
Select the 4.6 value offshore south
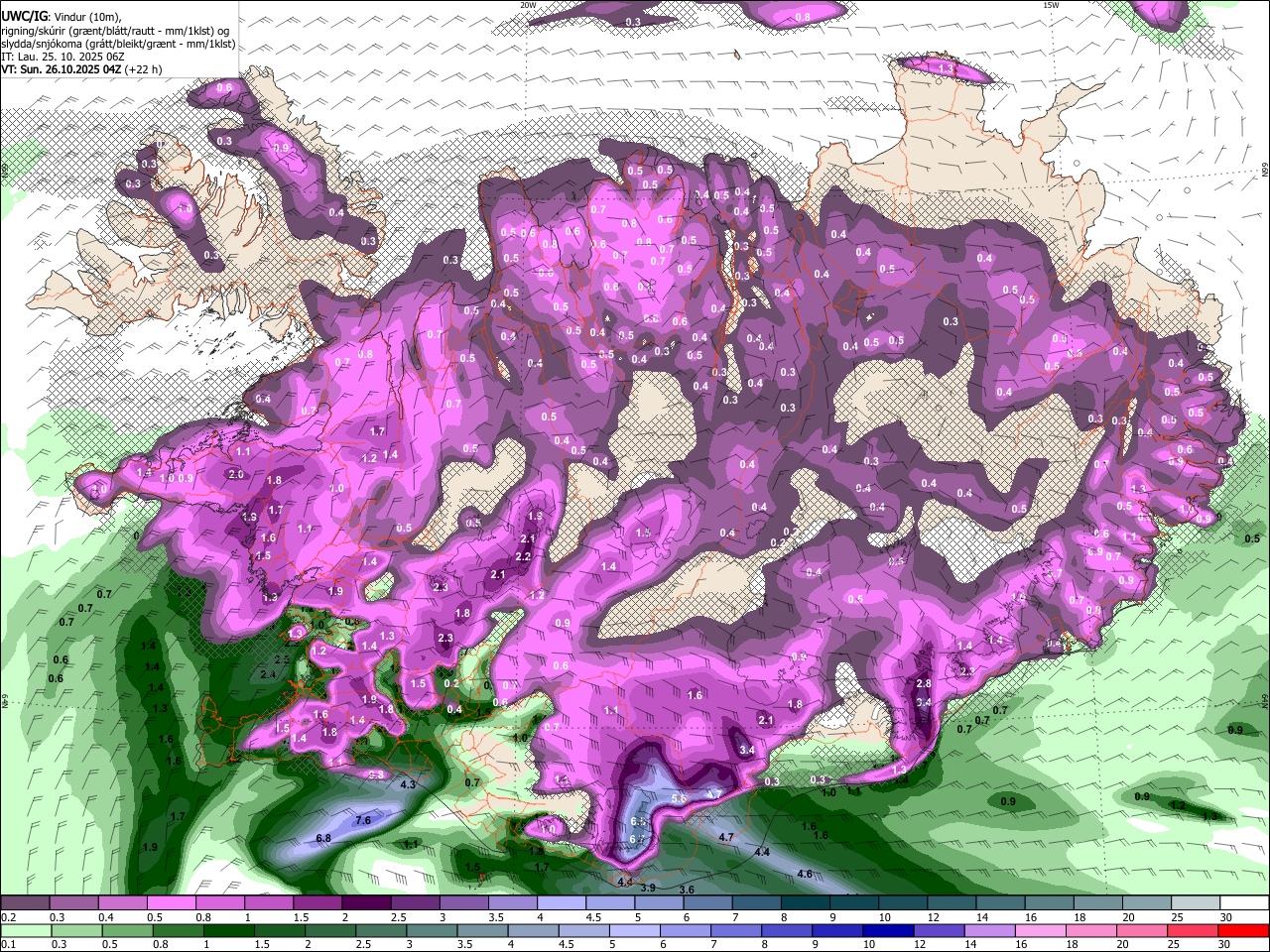click(x=805, y=874)
